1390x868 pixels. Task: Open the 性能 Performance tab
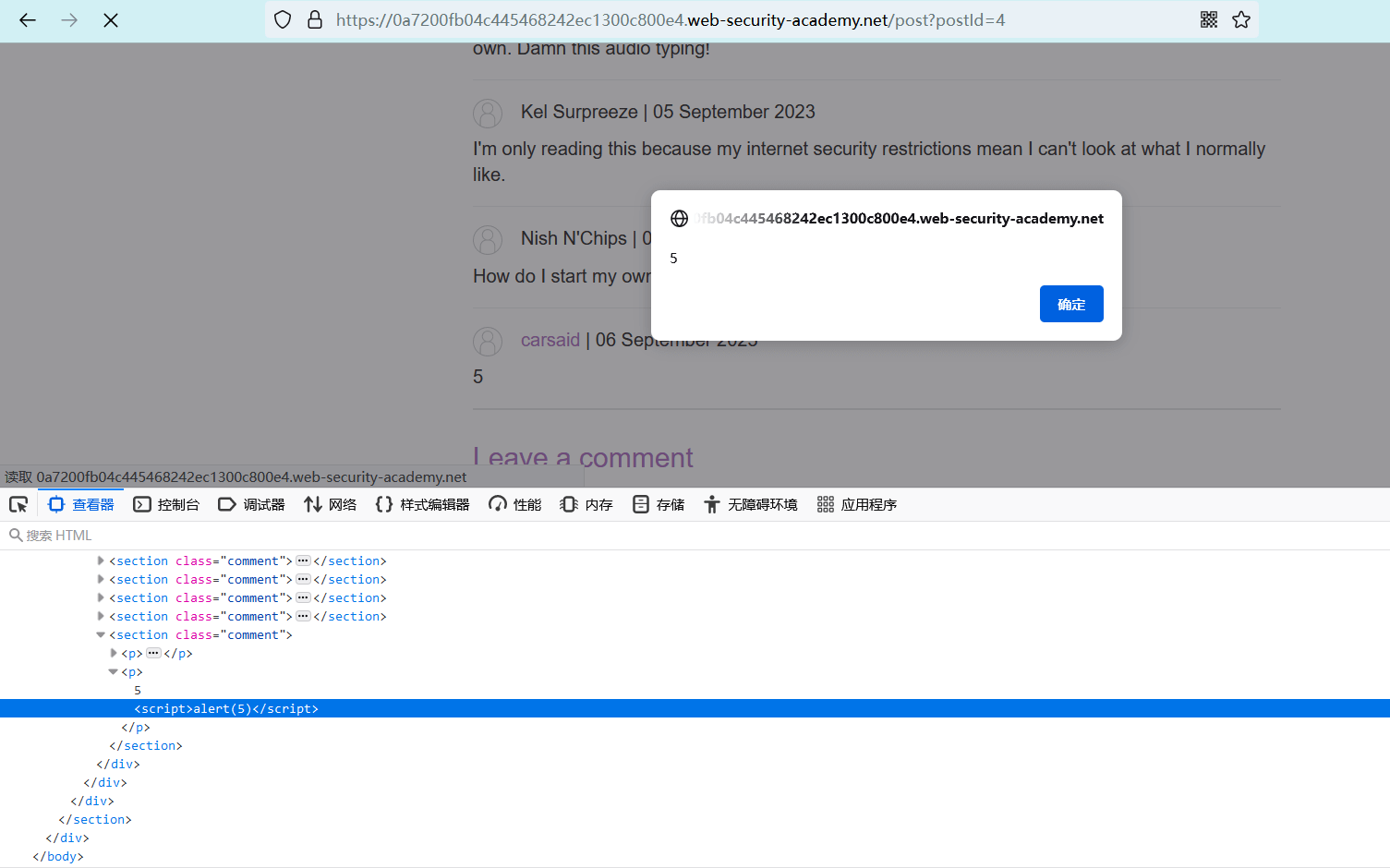click(515, 504)
